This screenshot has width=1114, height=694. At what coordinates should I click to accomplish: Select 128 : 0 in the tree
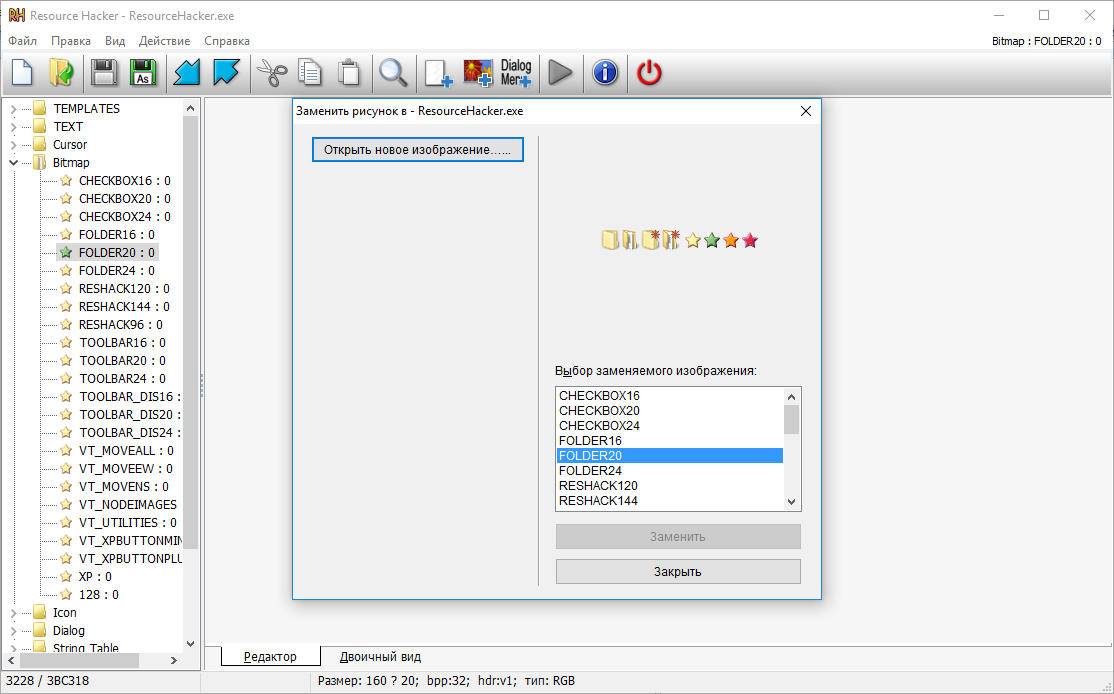coord(99,595)
